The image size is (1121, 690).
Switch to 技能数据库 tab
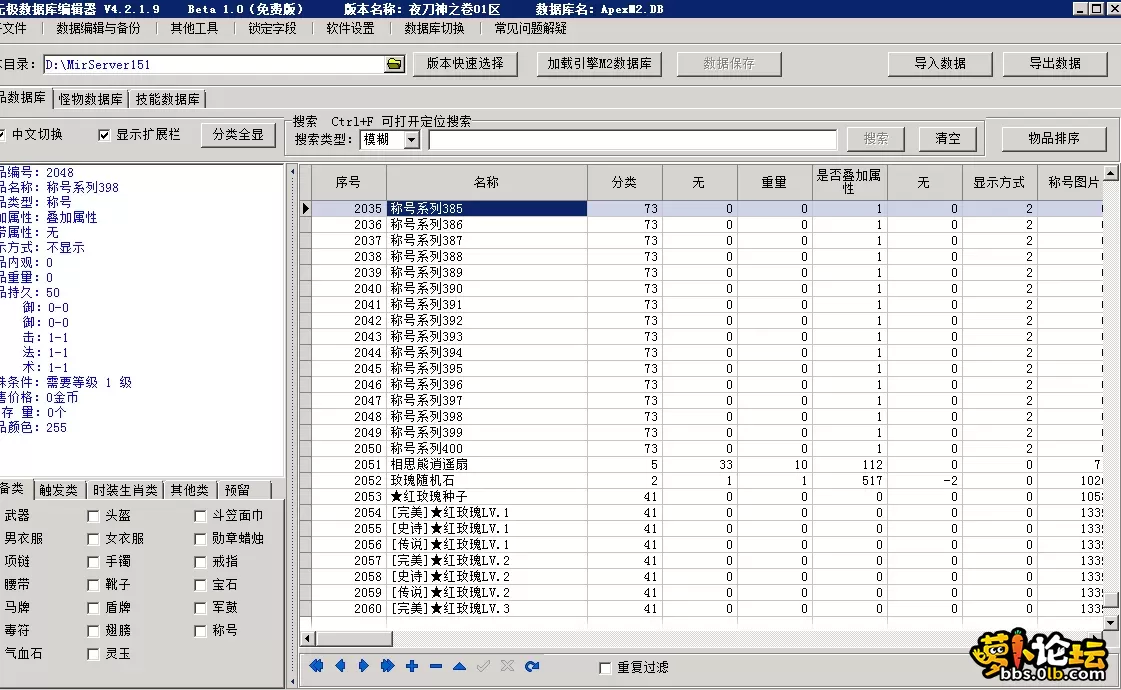(167, 99)
